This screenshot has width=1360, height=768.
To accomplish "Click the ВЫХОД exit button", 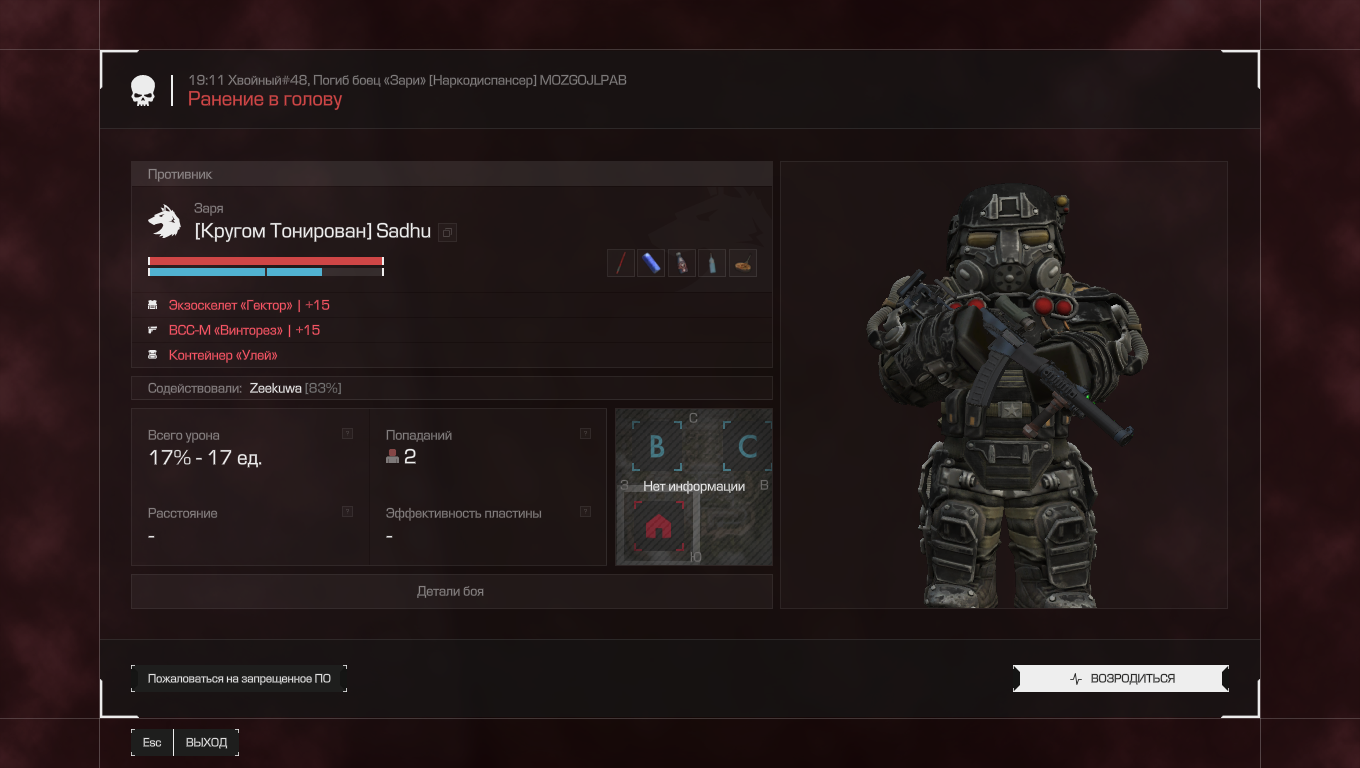I will tap(206, 742).
